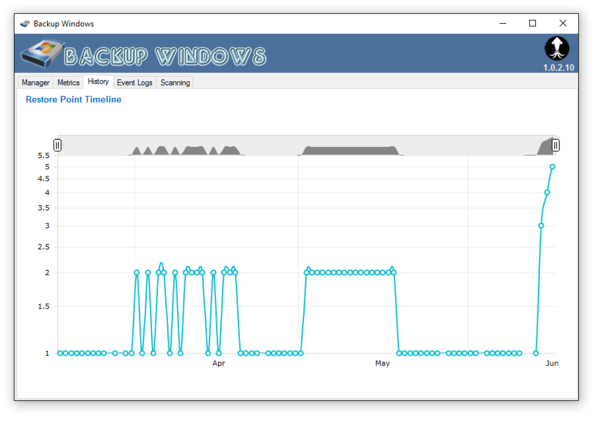Switch to the Scanning tab
The image size is (600, 424).
pyautogui.click(x=175, y=83)
